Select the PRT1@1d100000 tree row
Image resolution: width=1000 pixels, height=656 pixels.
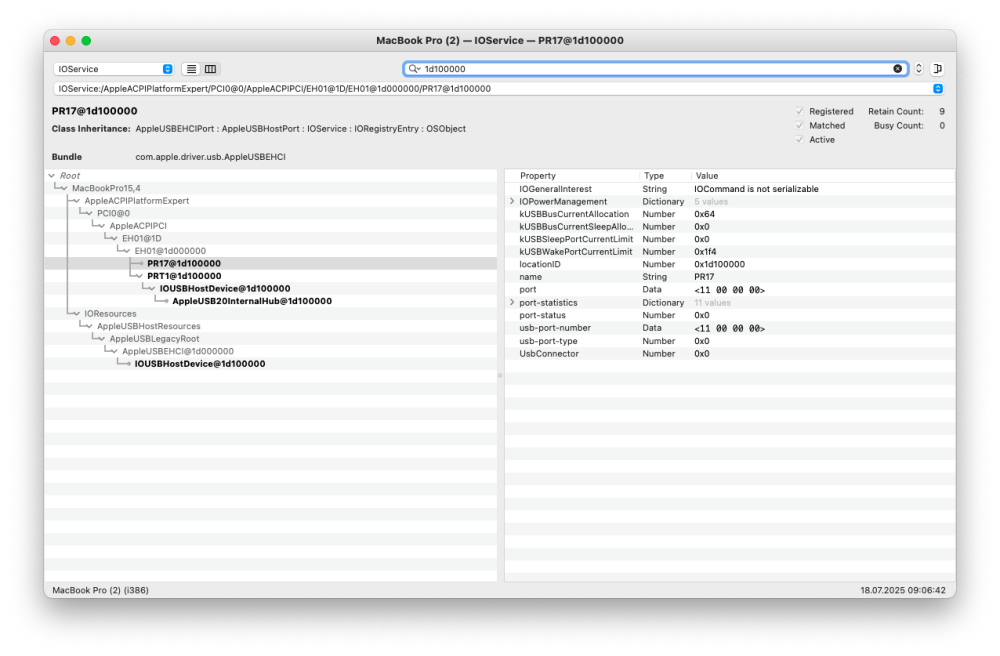[x=270, y=276]
